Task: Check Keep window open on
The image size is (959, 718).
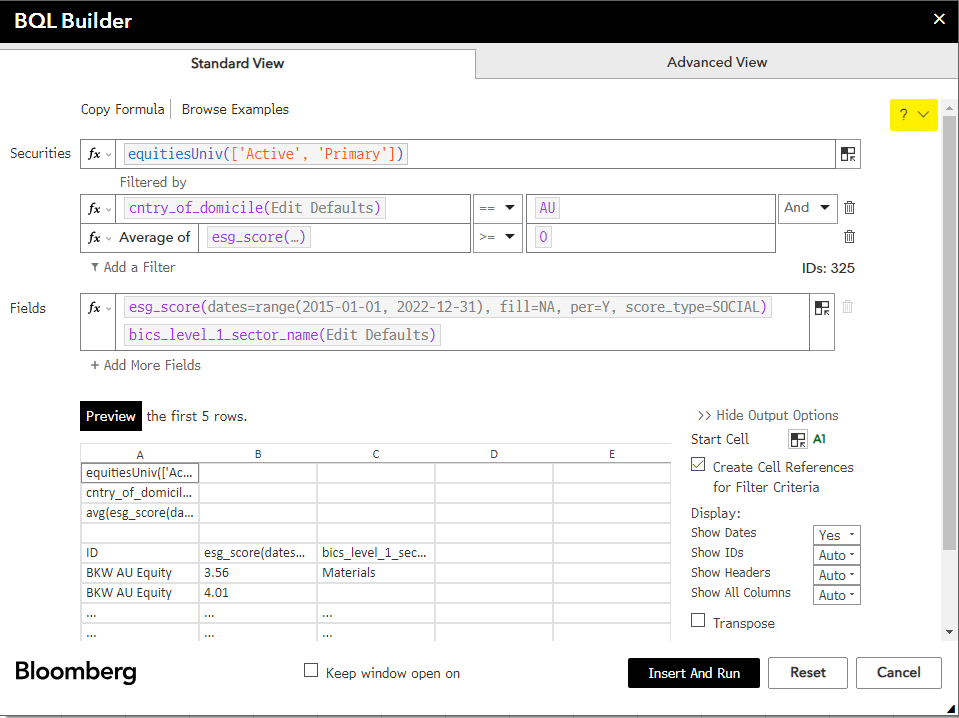Action: tap(311, 671)
